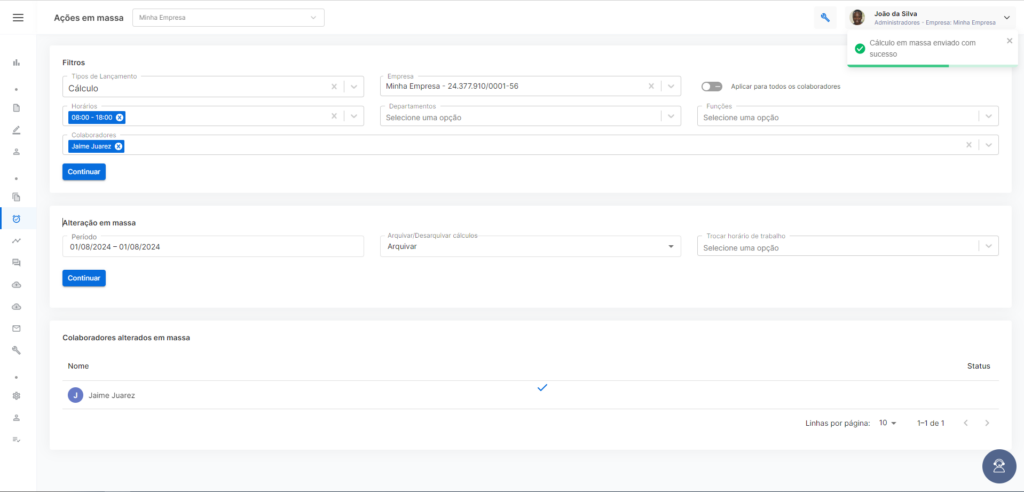
Task: Open the stacked copy files sidebar icon
Action: (x=16, y=197)
